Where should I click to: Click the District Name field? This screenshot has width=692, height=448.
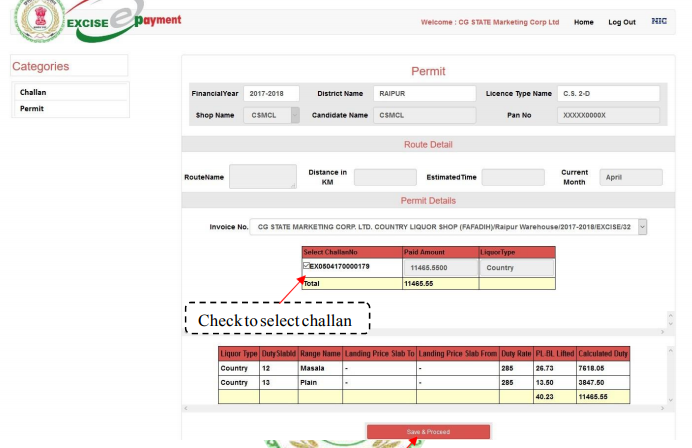pos(424,94)
